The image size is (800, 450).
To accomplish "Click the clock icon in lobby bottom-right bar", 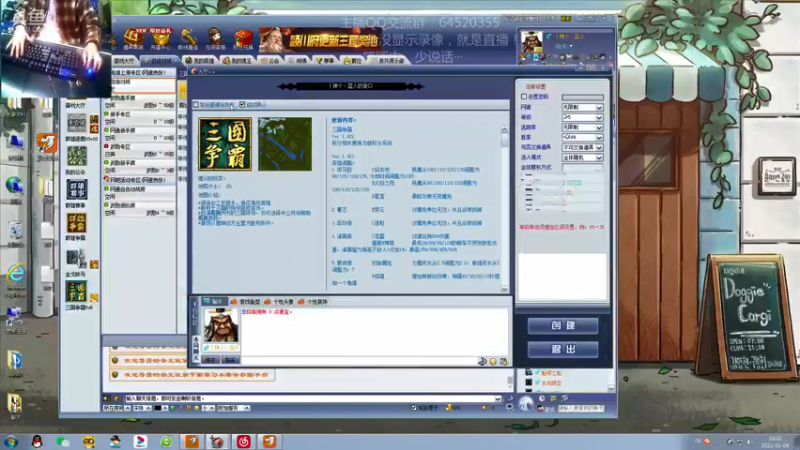I will coord(542,398).
